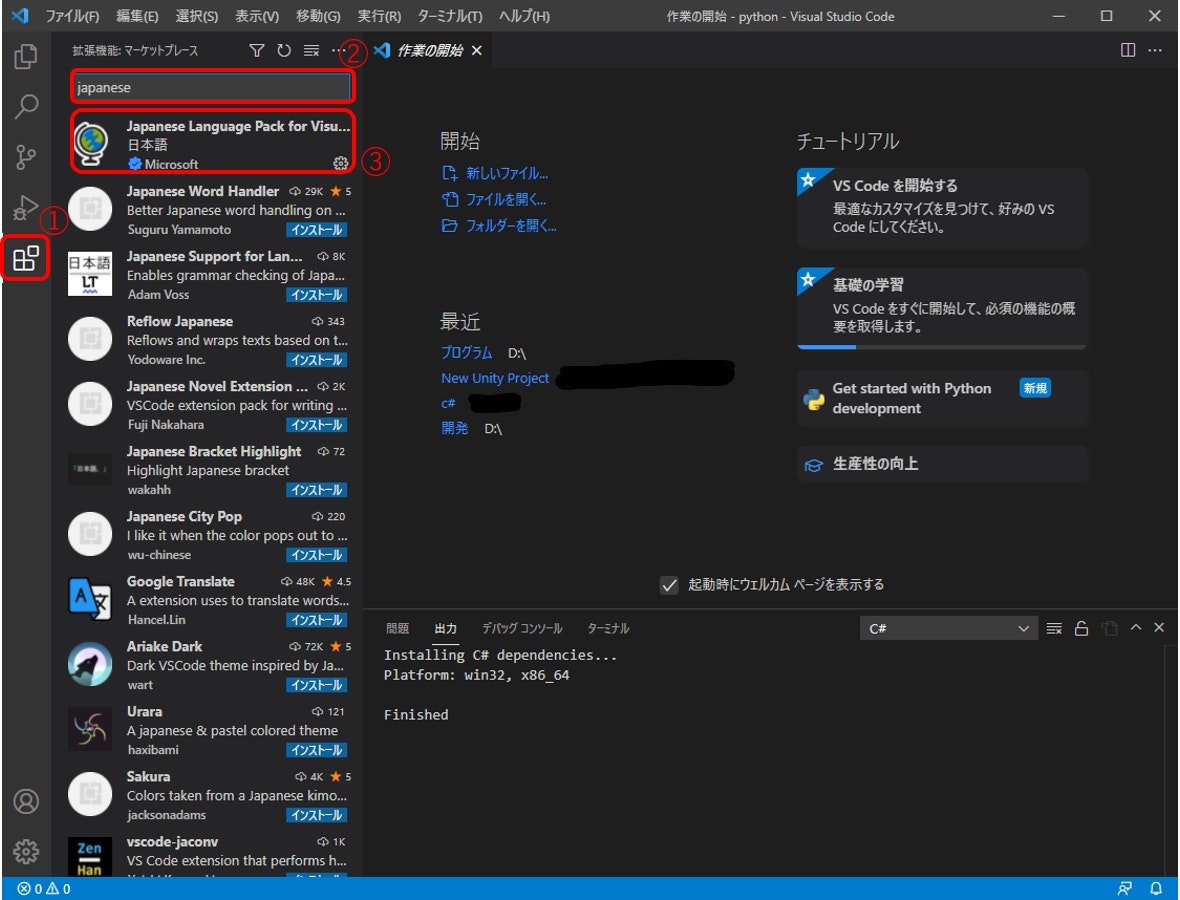Clear the output panel
The image size is (1180, 900).
pos(1054,628)
